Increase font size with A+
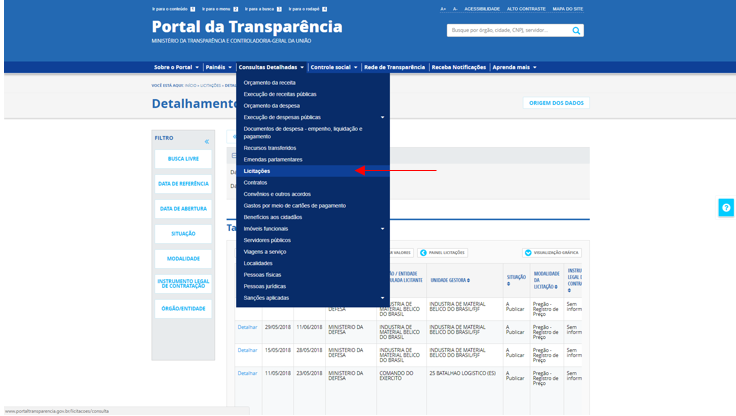Image resolution: width=736 pixels, height=416 pixels. click(443, 8)
